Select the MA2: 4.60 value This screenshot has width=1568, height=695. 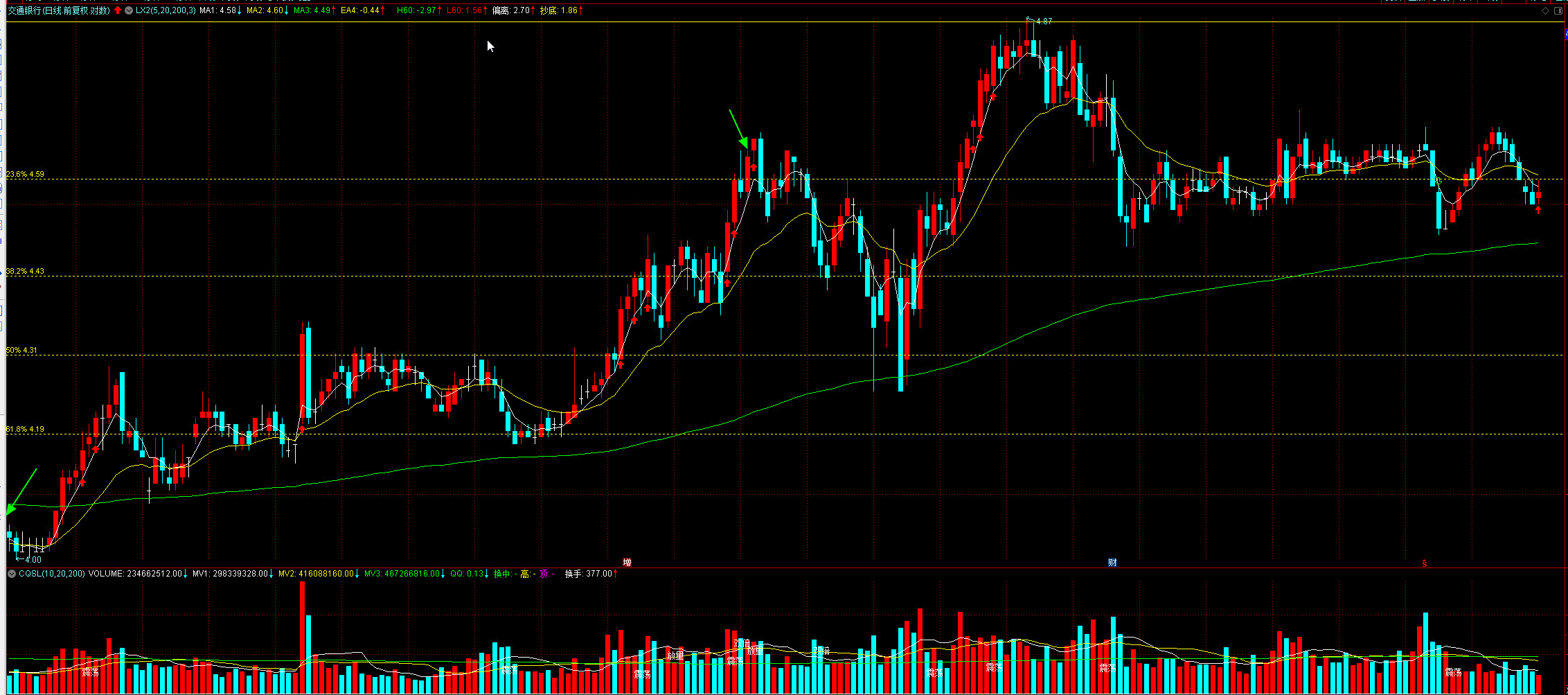point(265,10)
